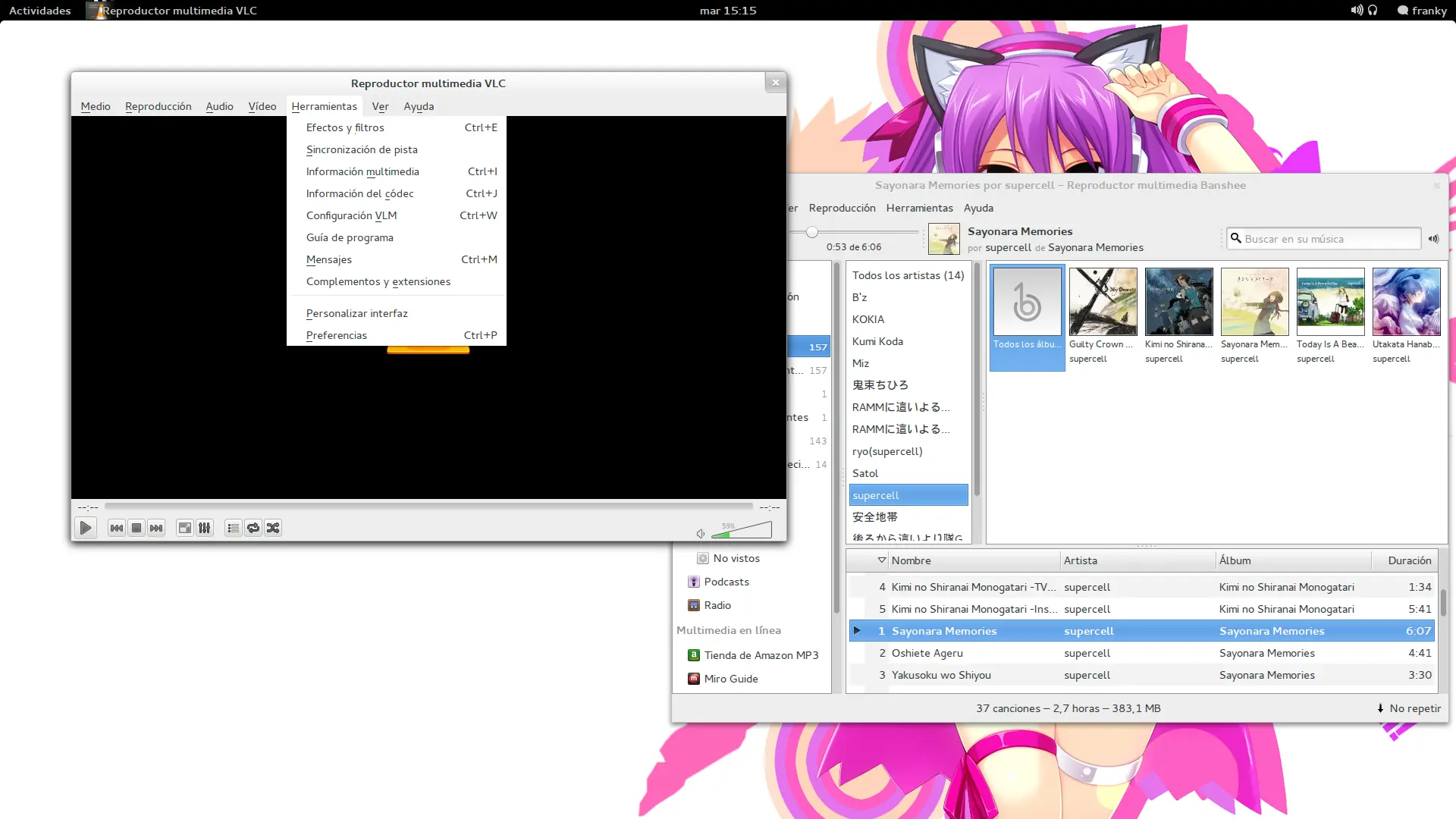The width and height of the screenshot is (1456, 819).
Task: Mute VLC via speaker icon
Action: pos(701,534)
